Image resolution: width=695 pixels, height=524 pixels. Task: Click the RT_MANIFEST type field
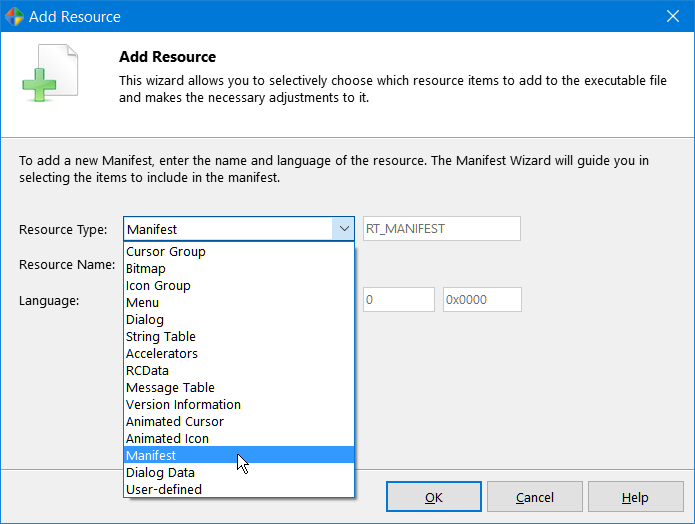pyautogui.click(x=441, y=229)
